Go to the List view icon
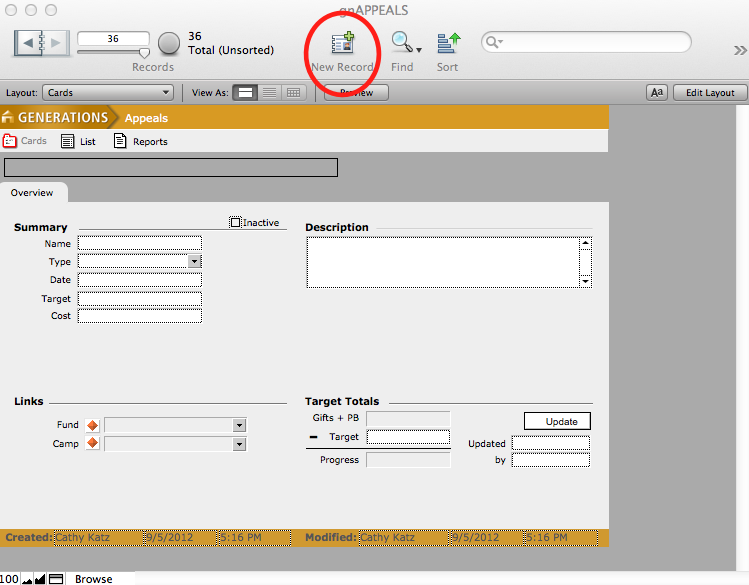Screen dimensions: 749x585 coord(68,142)
